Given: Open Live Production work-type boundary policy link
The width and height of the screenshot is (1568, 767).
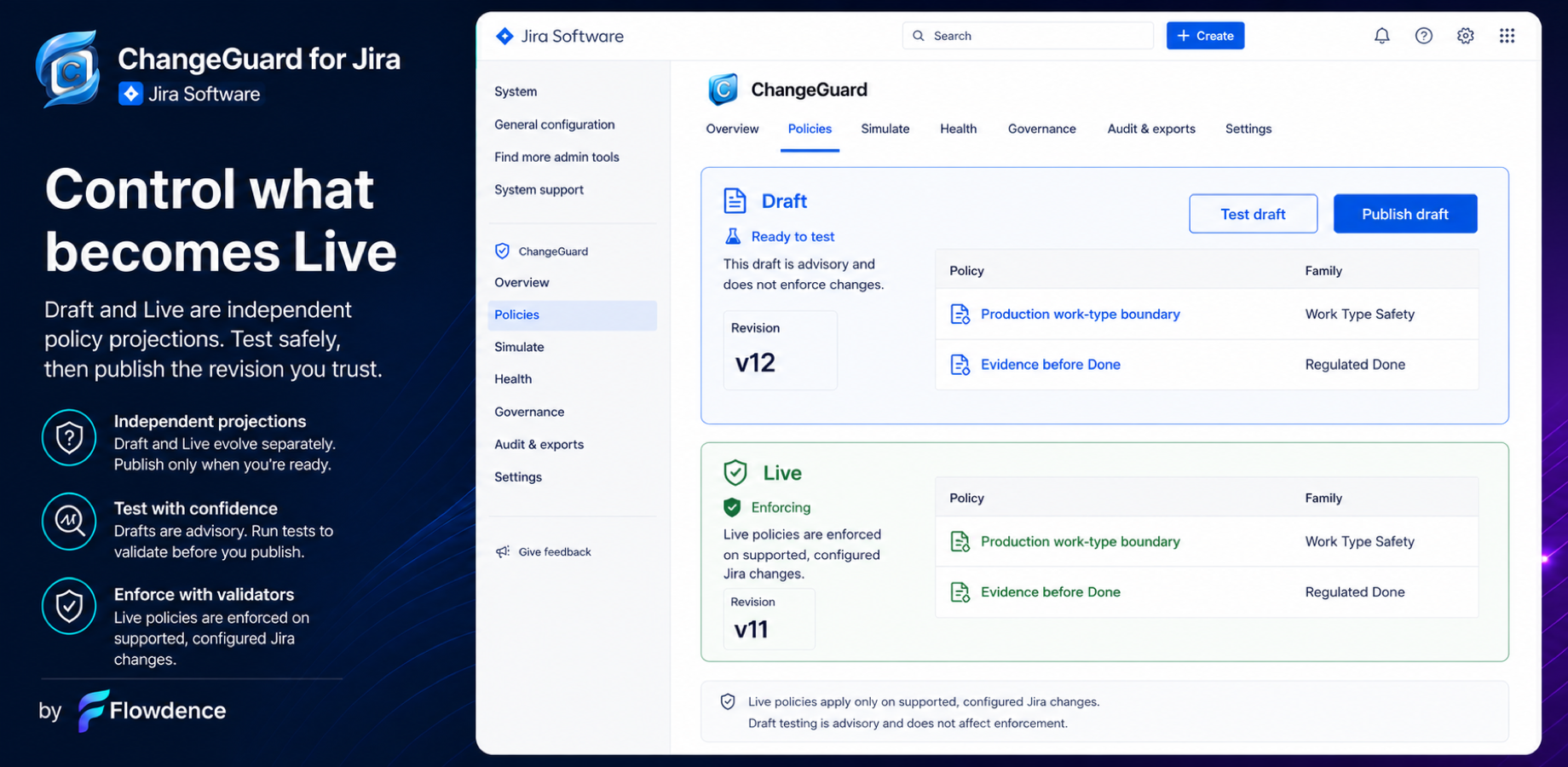Looking at the screenshot, I should click(x=1081, y=542).
